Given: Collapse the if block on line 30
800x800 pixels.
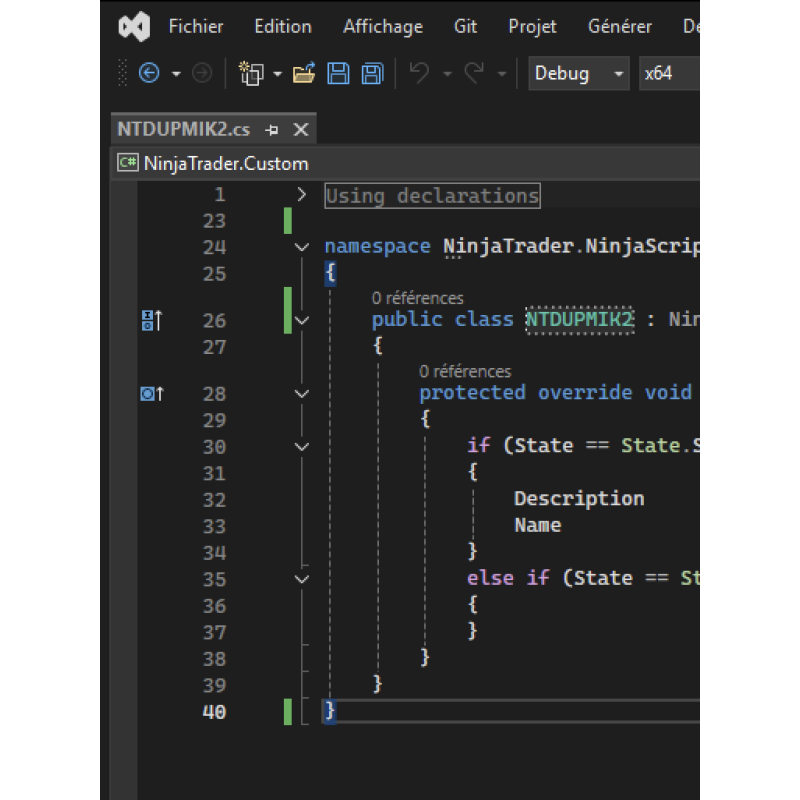Looking at the screenshot, I should 302,447.
